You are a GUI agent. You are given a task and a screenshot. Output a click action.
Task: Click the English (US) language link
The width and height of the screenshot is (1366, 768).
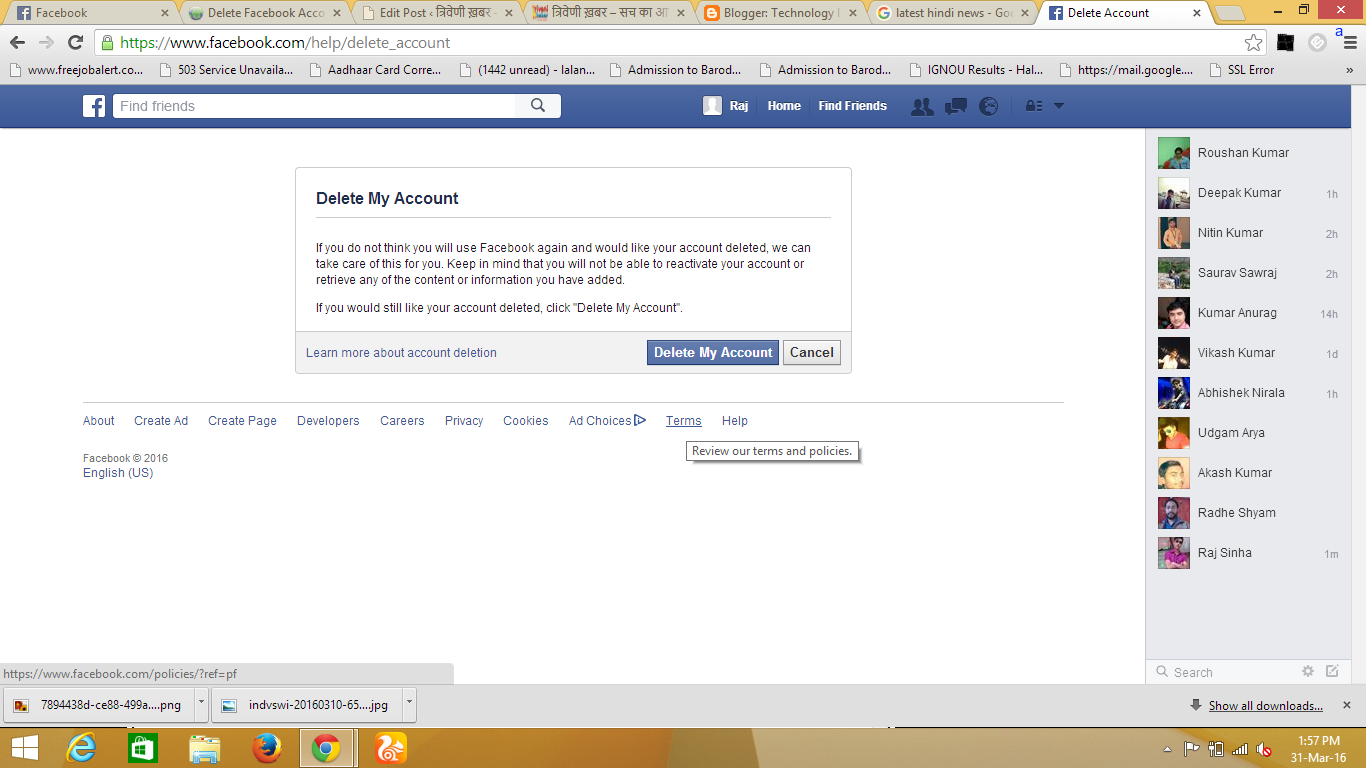(118, 473)
